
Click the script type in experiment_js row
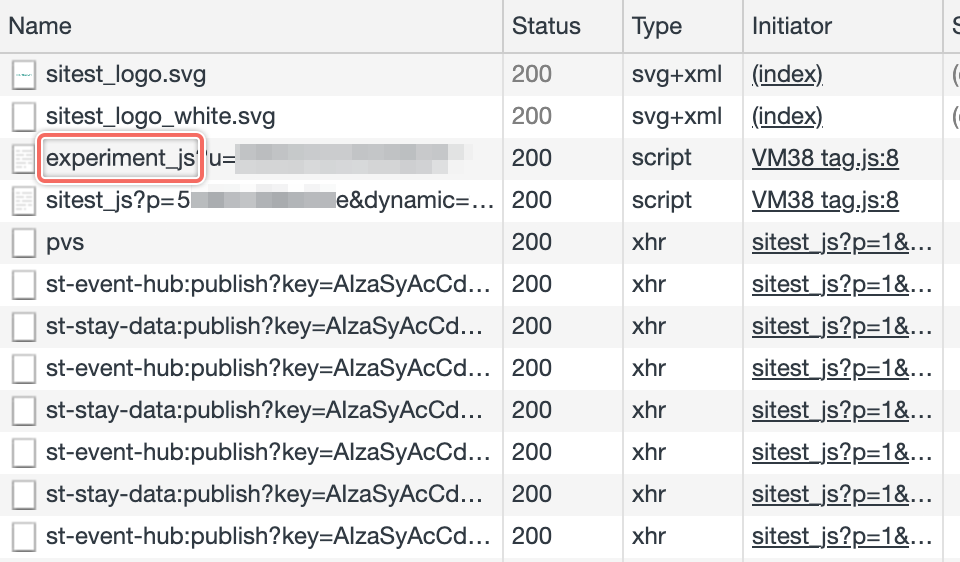pos(661,159)
